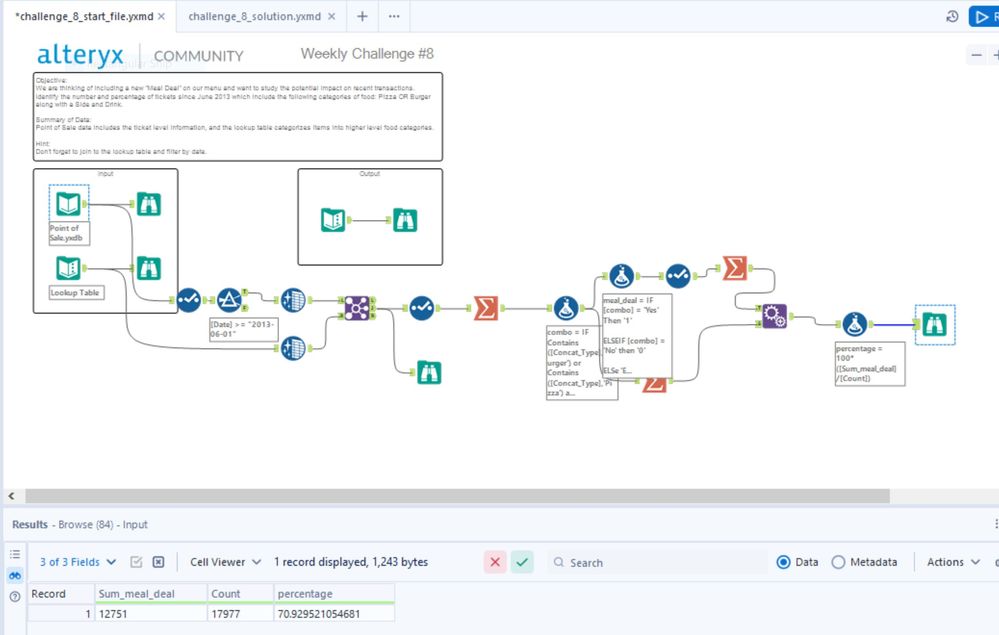Show results messages list icon

(15, 554)
